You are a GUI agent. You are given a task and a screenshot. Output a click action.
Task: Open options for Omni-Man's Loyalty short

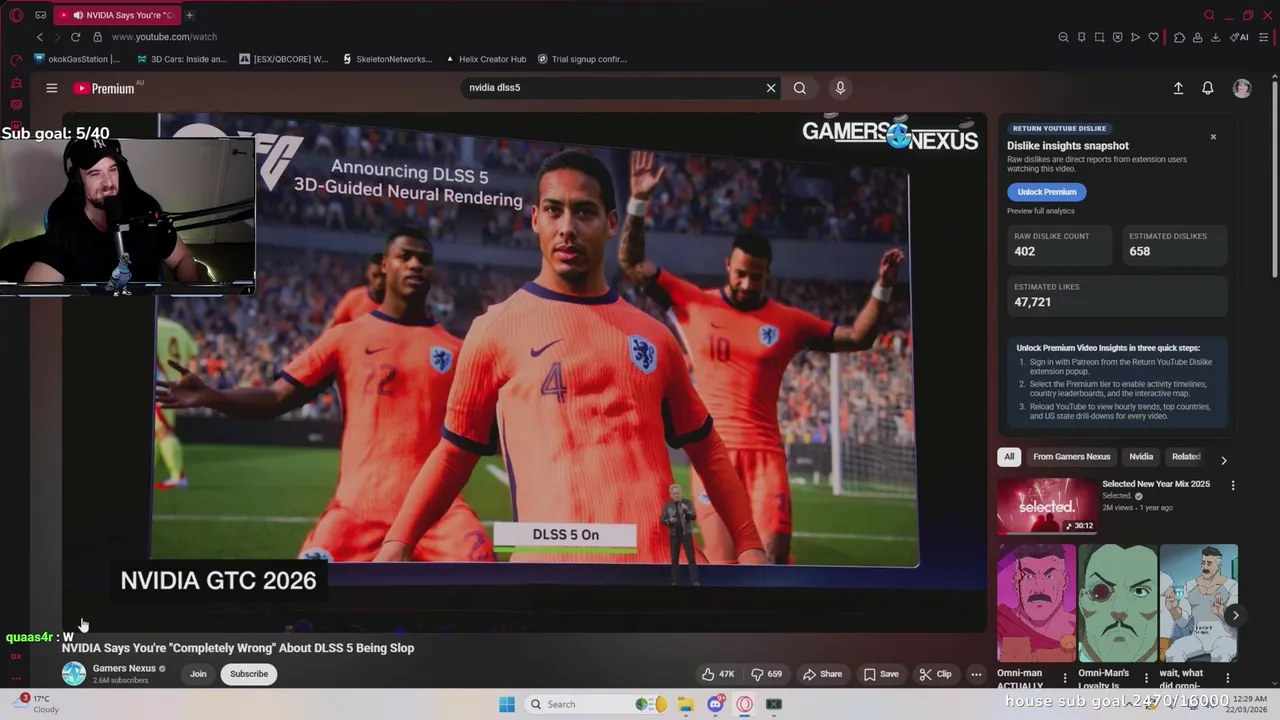1146,677
